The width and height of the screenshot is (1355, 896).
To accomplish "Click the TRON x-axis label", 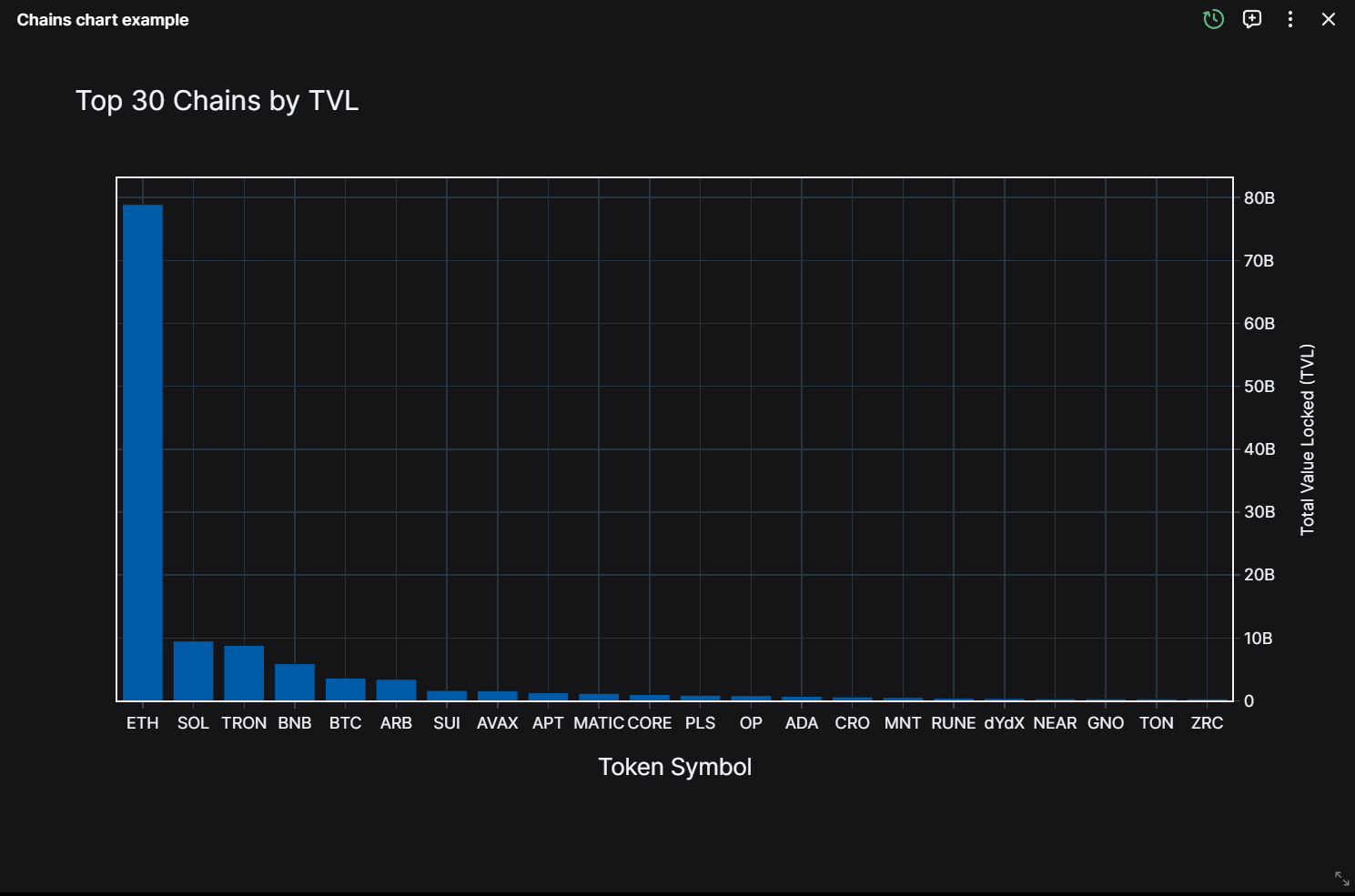I will pos(244,723).
